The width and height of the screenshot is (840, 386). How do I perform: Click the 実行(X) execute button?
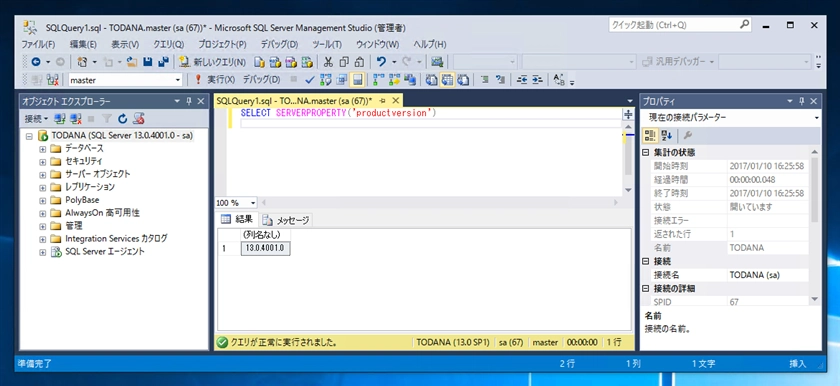(x=215, y=80)
